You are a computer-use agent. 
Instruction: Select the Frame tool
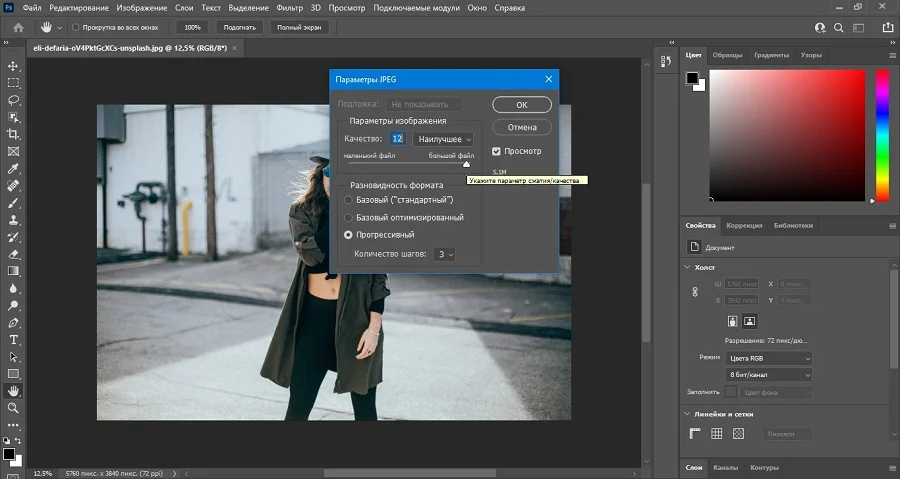[13, 151]
